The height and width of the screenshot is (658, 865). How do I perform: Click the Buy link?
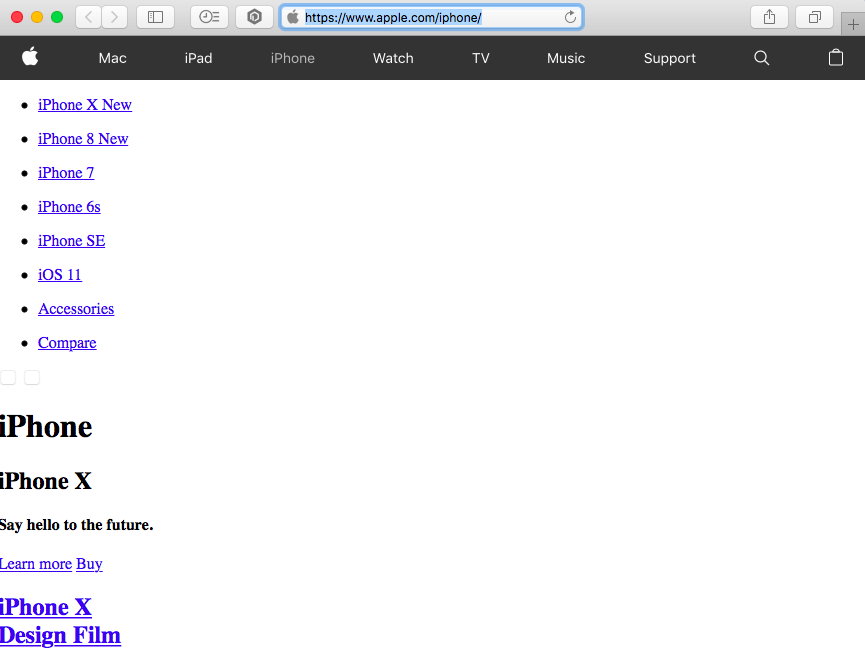89,564
